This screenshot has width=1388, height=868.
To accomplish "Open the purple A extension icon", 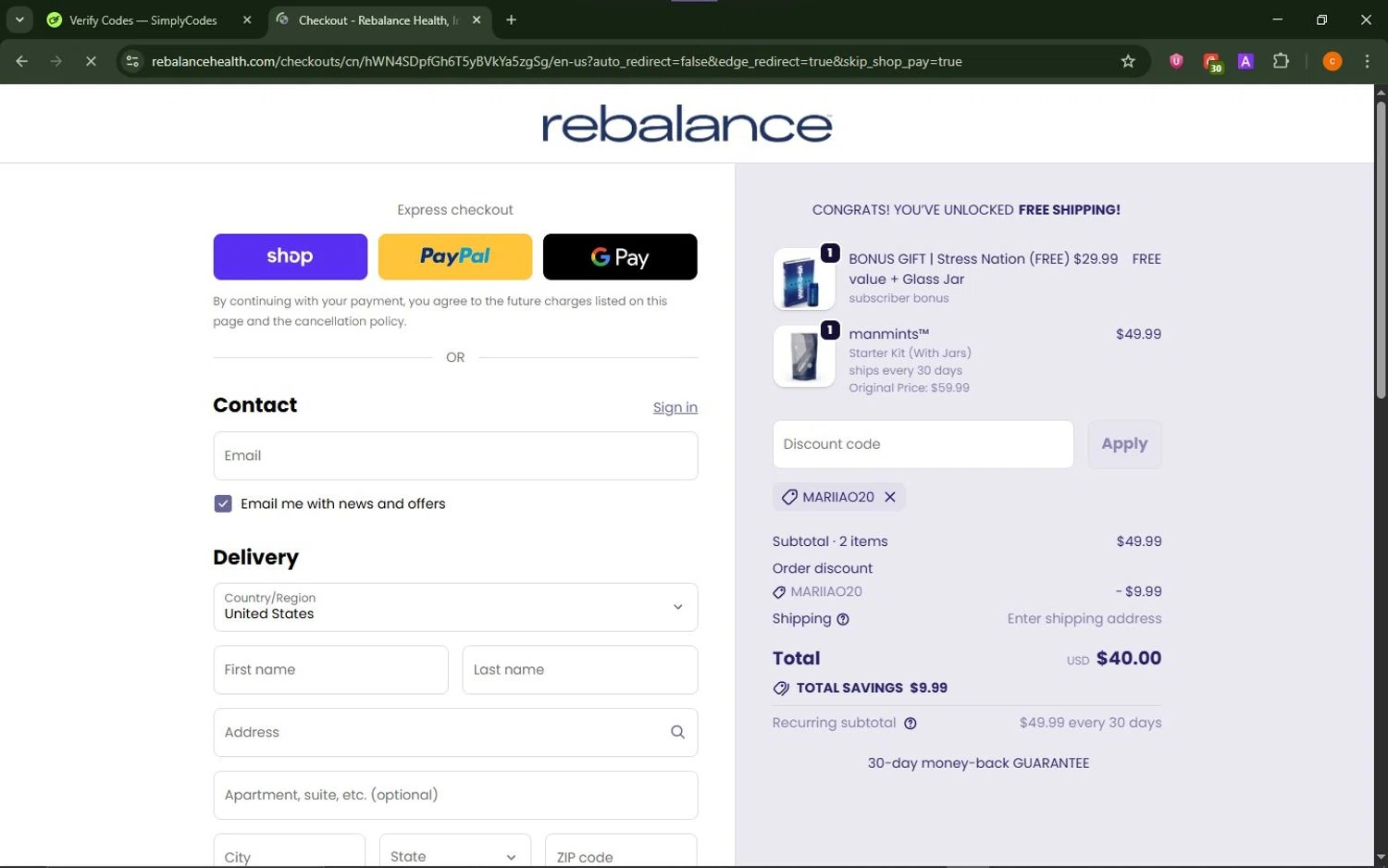I will (1245, 61).
